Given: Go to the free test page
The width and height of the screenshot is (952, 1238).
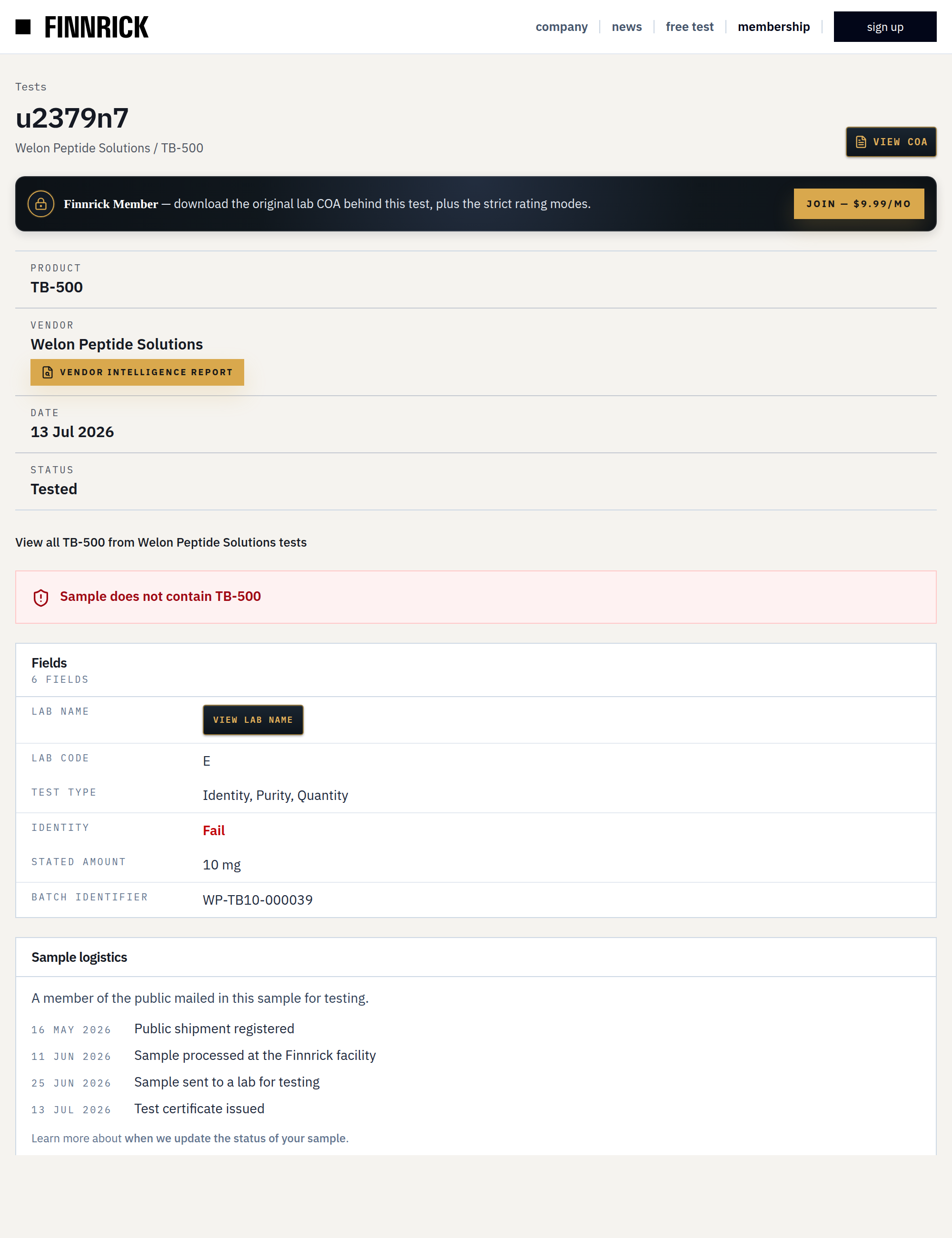Looking at the screenshot, I should [689, 27].
